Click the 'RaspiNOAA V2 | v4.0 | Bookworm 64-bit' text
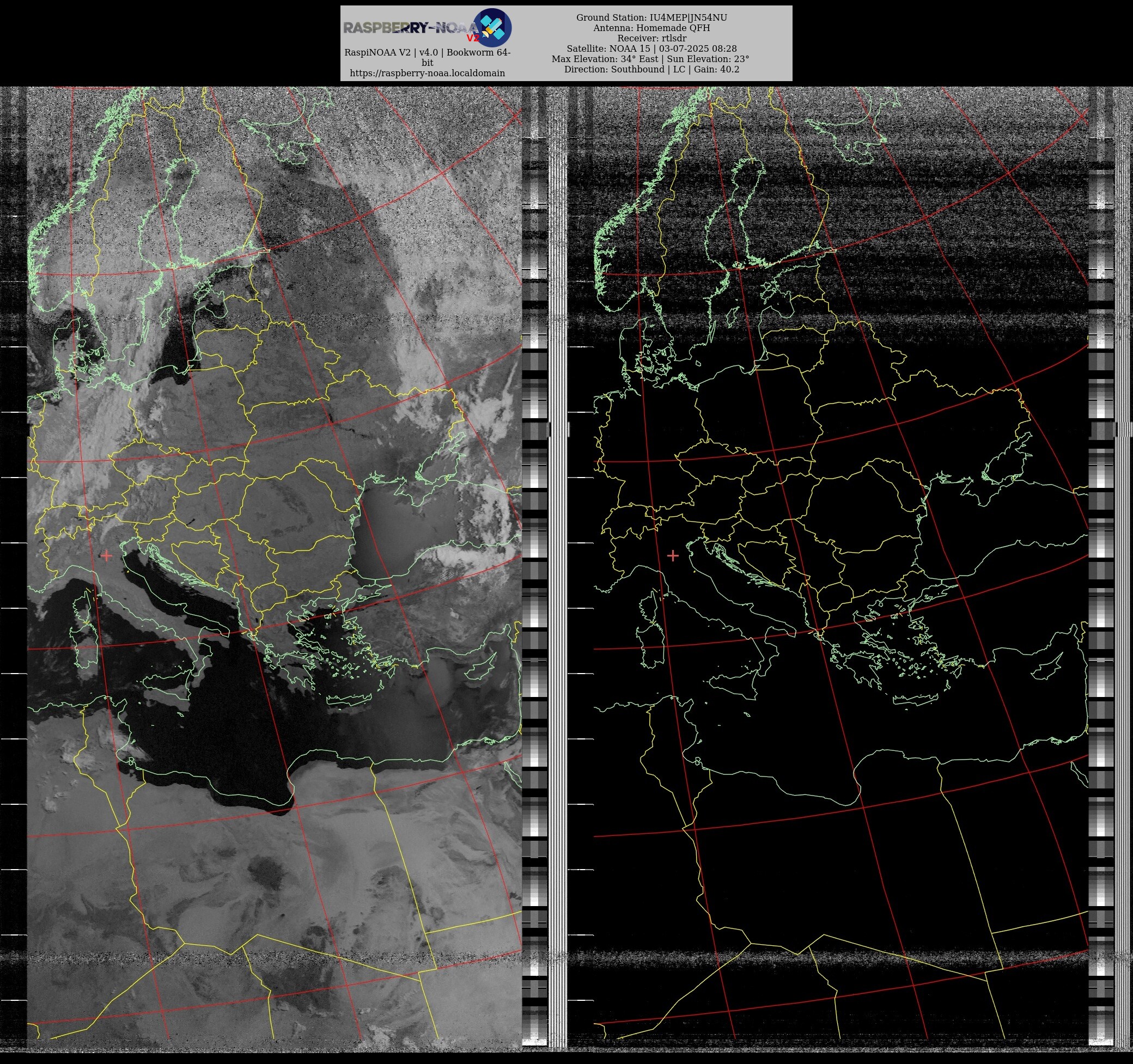The width and height of the screenshot is (1133, 1064). tap(427, 58)
